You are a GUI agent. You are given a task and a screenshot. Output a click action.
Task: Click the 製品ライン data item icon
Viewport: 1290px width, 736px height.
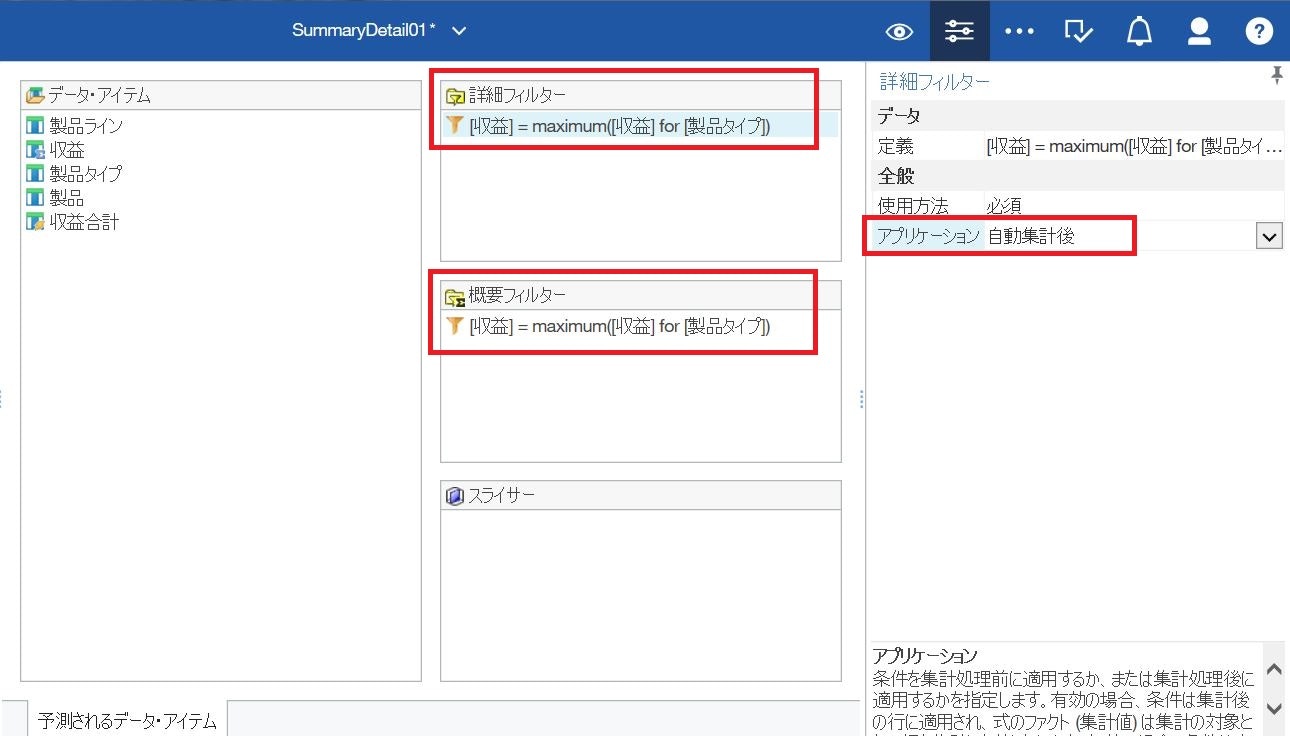tap(35, 125)
